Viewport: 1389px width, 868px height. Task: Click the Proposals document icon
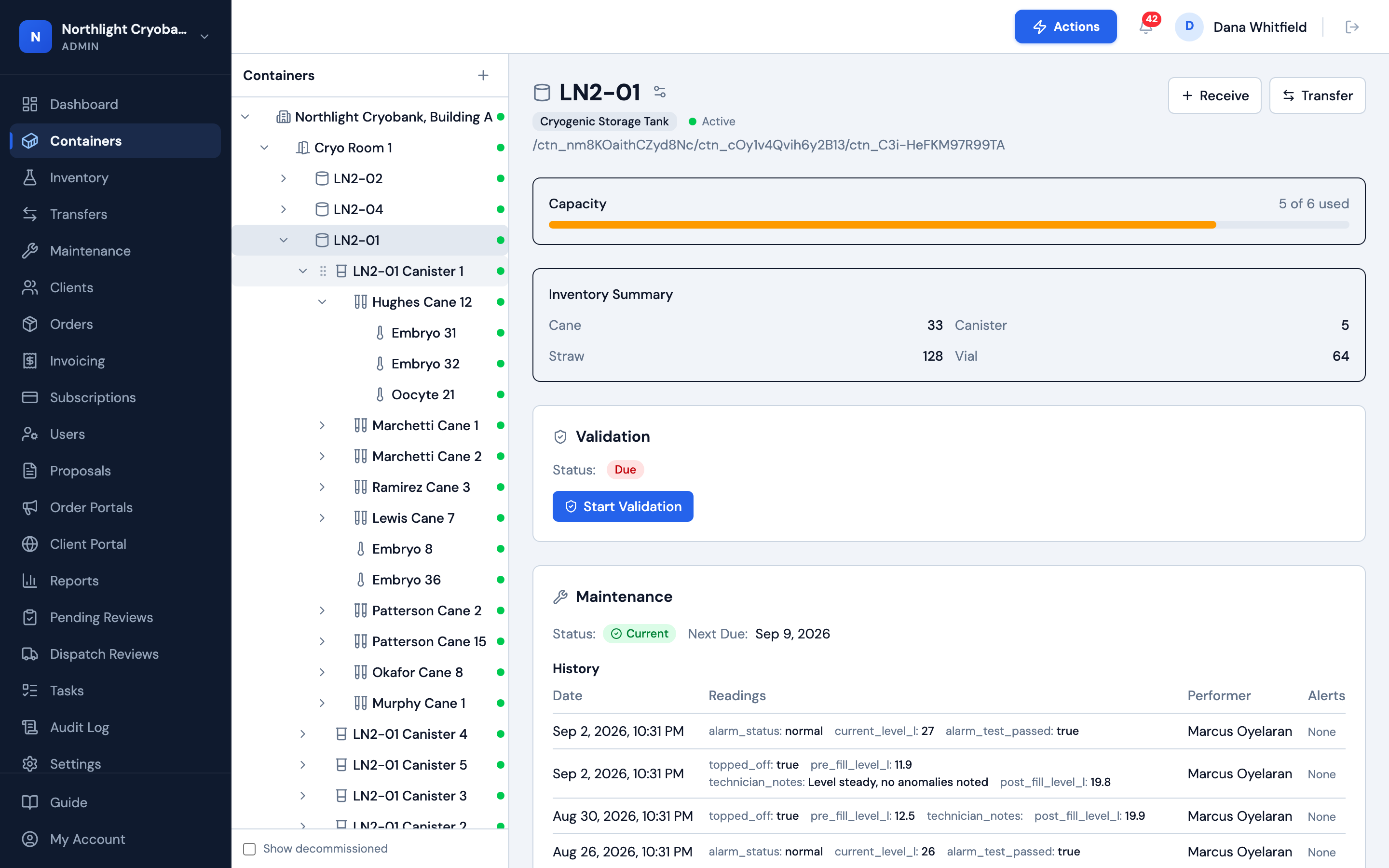(30, 471)
